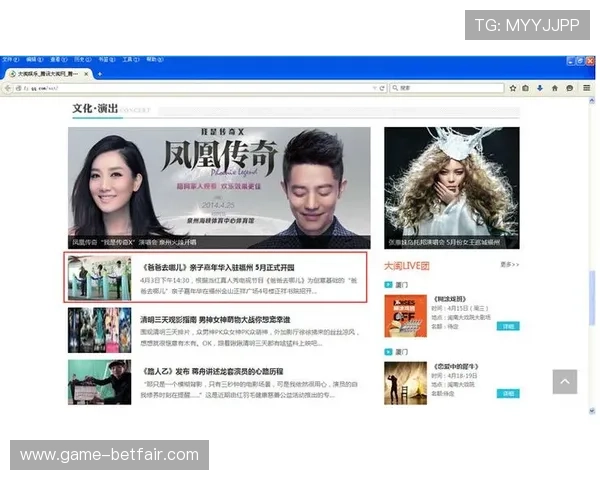The image size is (600, 480).
Task: Click the 大闽LIVE团 heading
Action: tap(407, 266)
